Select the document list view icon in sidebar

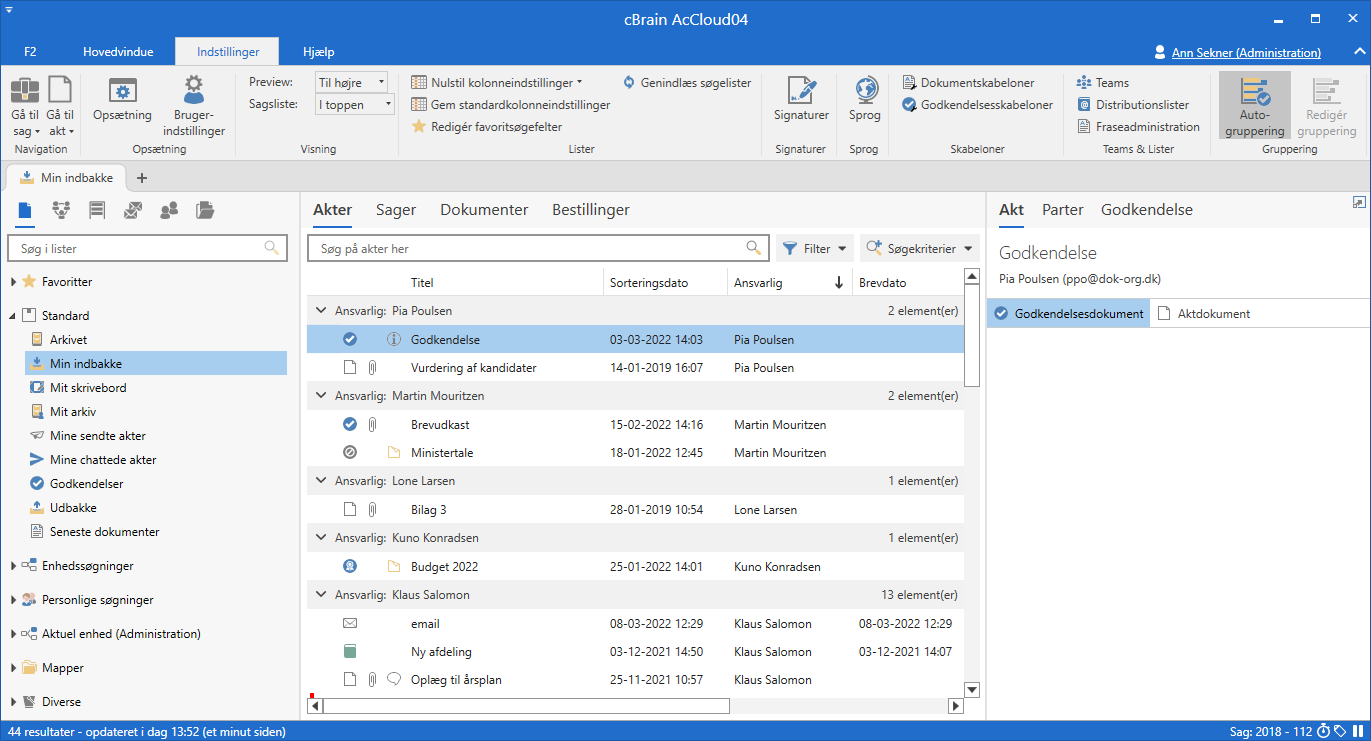[x=25, y=210]
